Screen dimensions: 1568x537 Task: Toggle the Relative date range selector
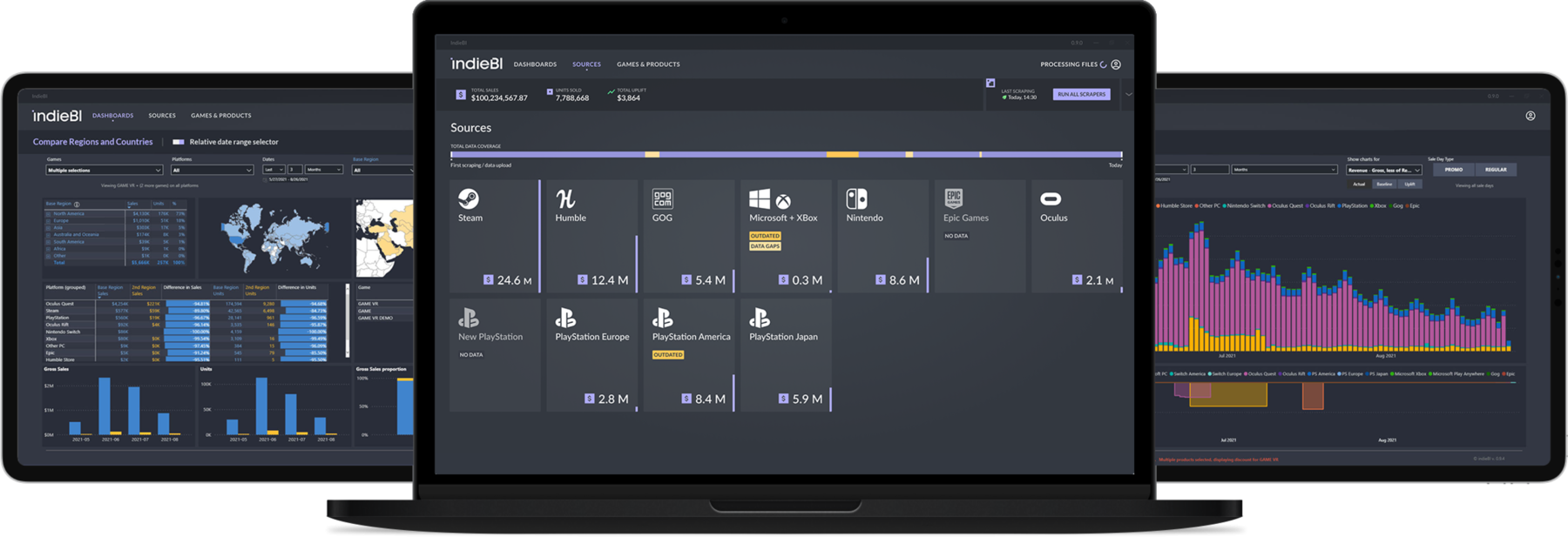179,142
